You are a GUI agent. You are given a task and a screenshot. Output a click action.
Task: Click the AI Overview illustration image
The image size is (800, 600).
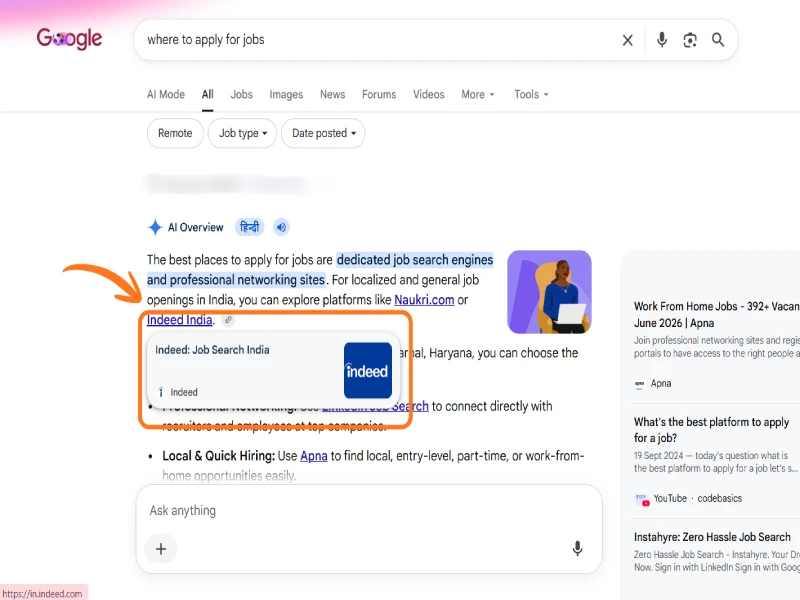[x=549, y=292]
